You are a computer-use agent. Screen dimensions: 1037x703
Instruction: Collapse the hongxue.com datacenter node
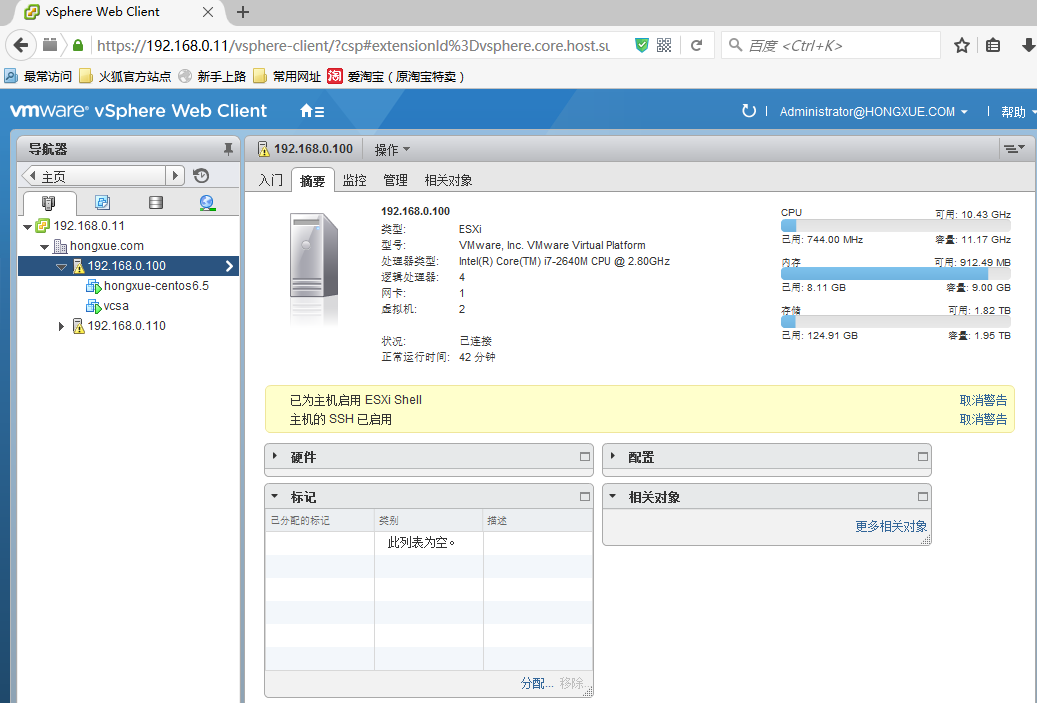[x=44, y=247]
